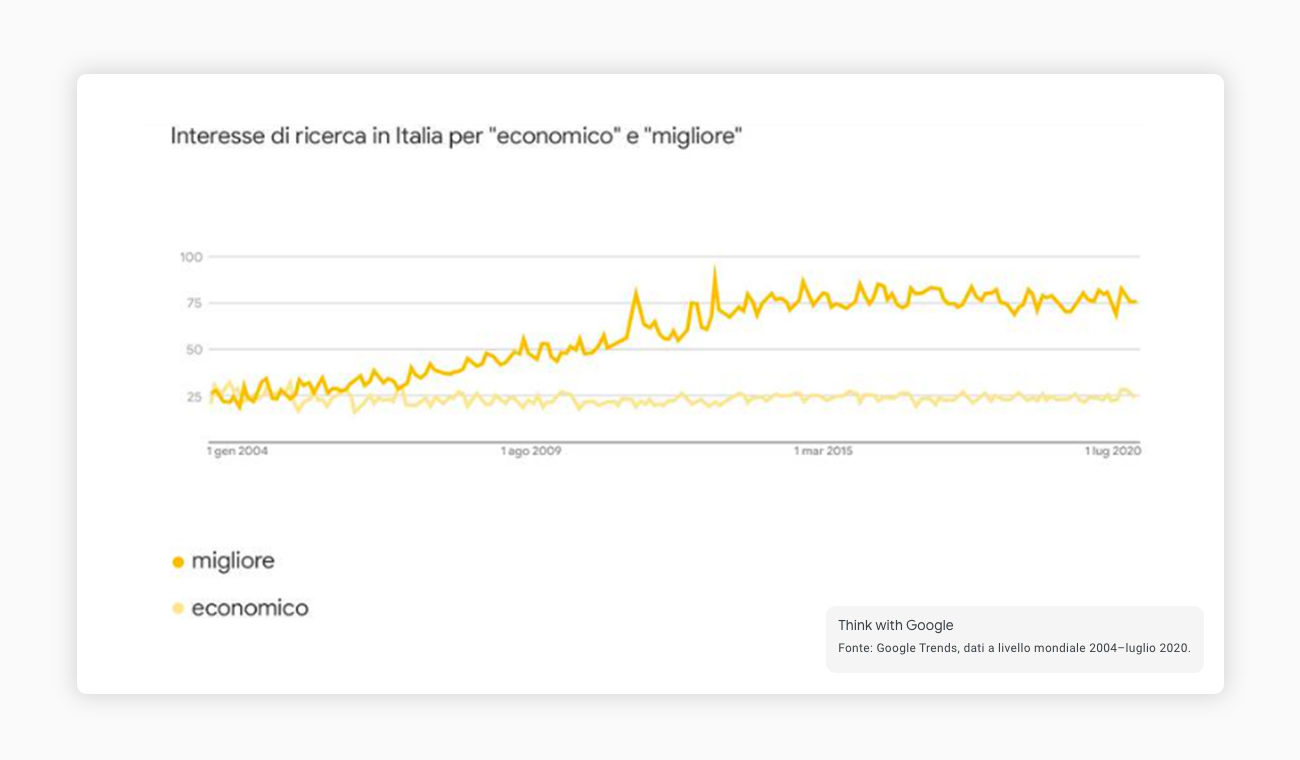
Task: Click the 1 lug 2020 axis date
Action: pos(1113,451)
